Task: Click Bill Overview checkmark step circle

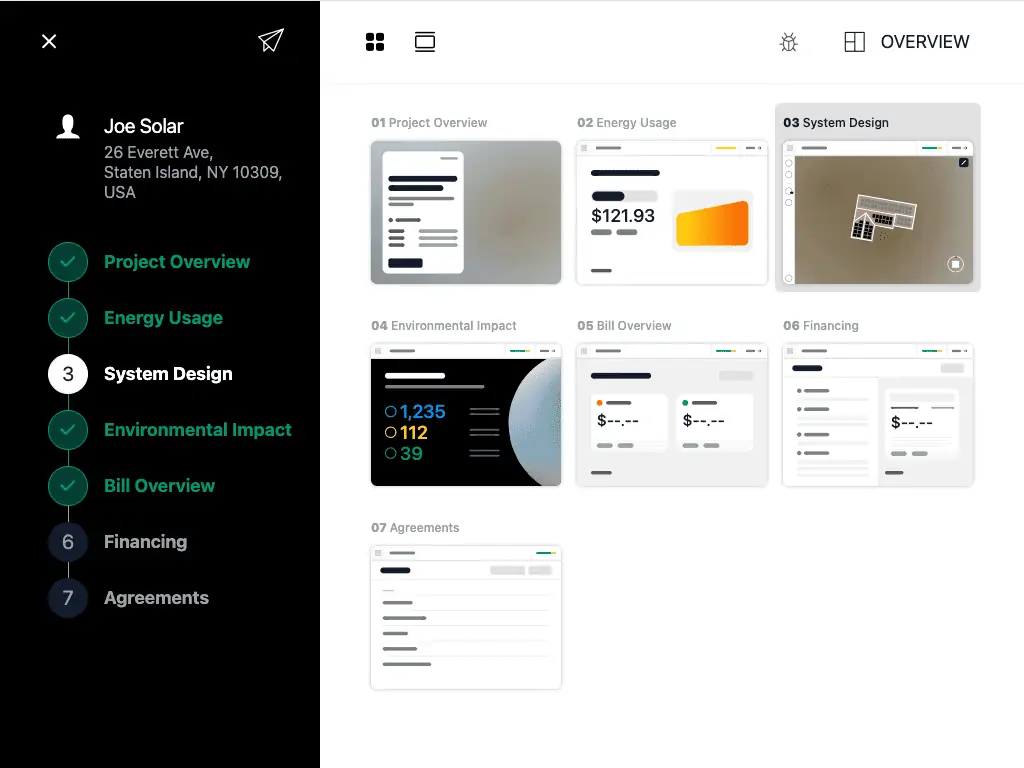Action: 68,486
